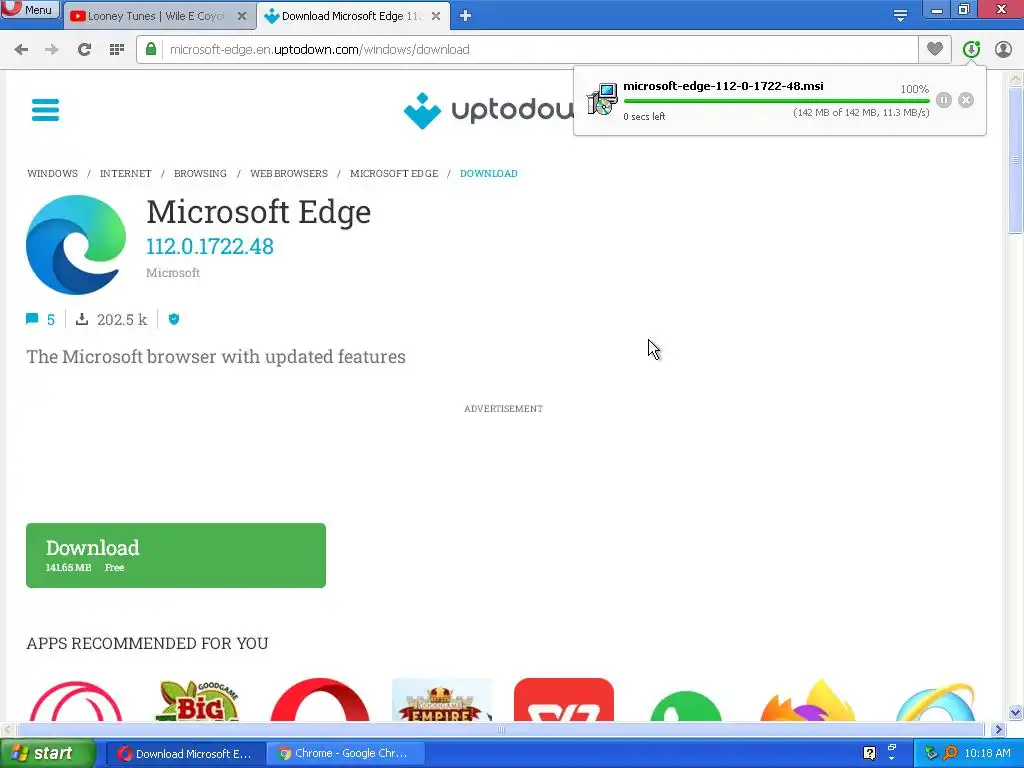Open the downloaded msi installer icon
Image resolution: width=1024 pixels, height=768 pixels.
pyautogui.click(x=601, y=100)
